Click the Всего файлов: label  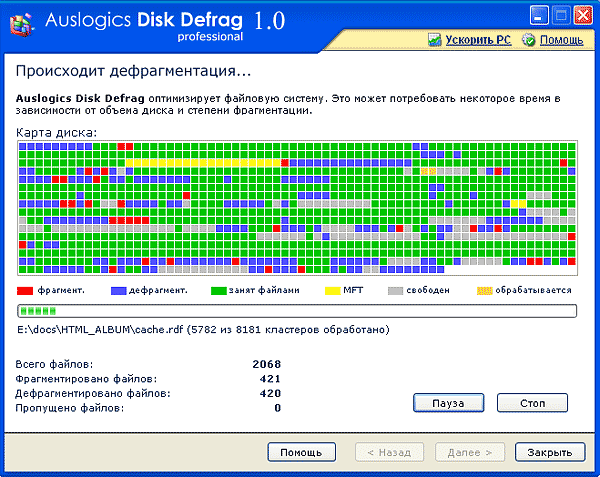tap(54, 365)
